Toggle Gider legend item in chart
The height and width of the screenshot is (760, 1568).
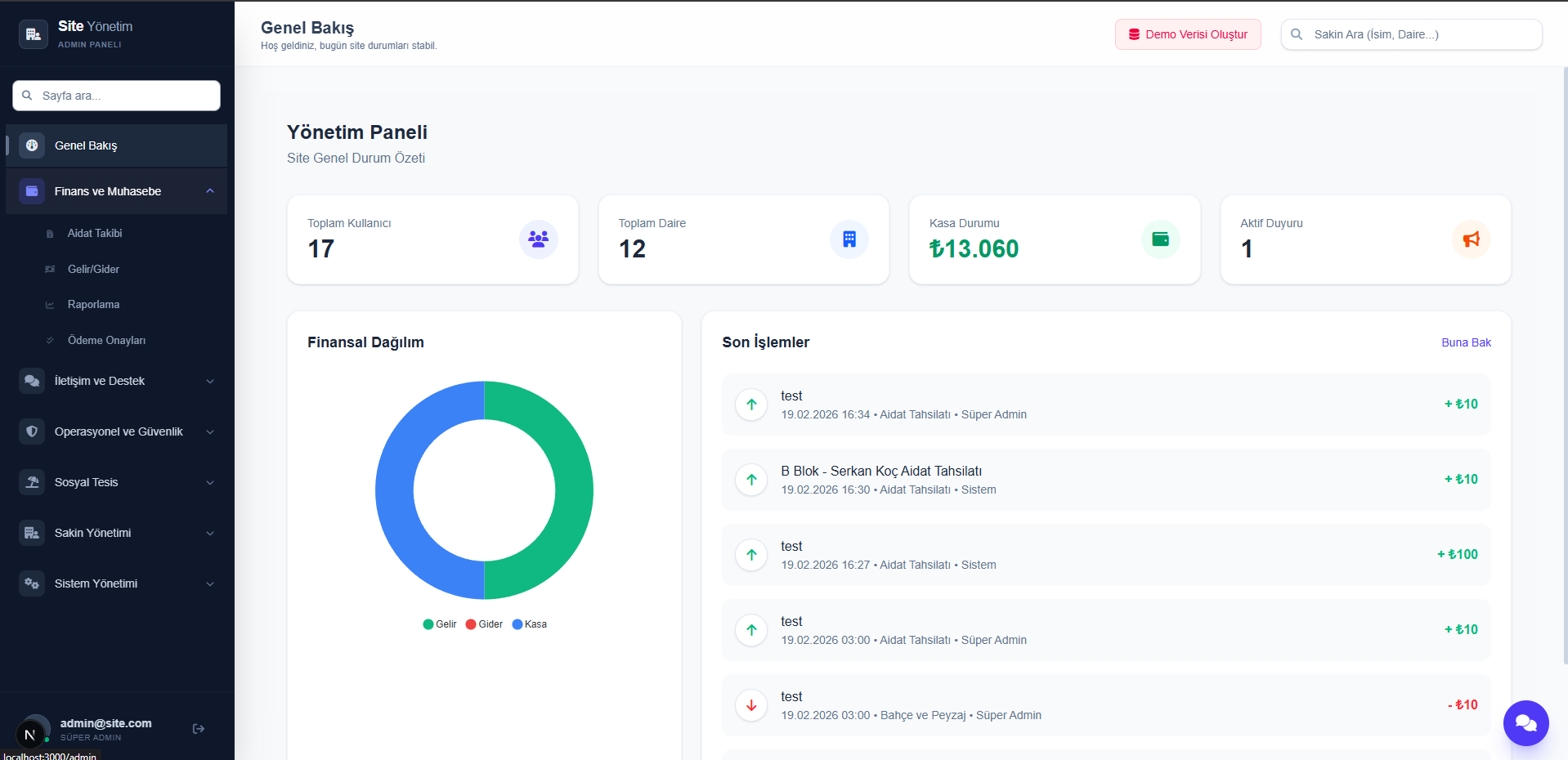pyautogui.click(x=484, y=624)
